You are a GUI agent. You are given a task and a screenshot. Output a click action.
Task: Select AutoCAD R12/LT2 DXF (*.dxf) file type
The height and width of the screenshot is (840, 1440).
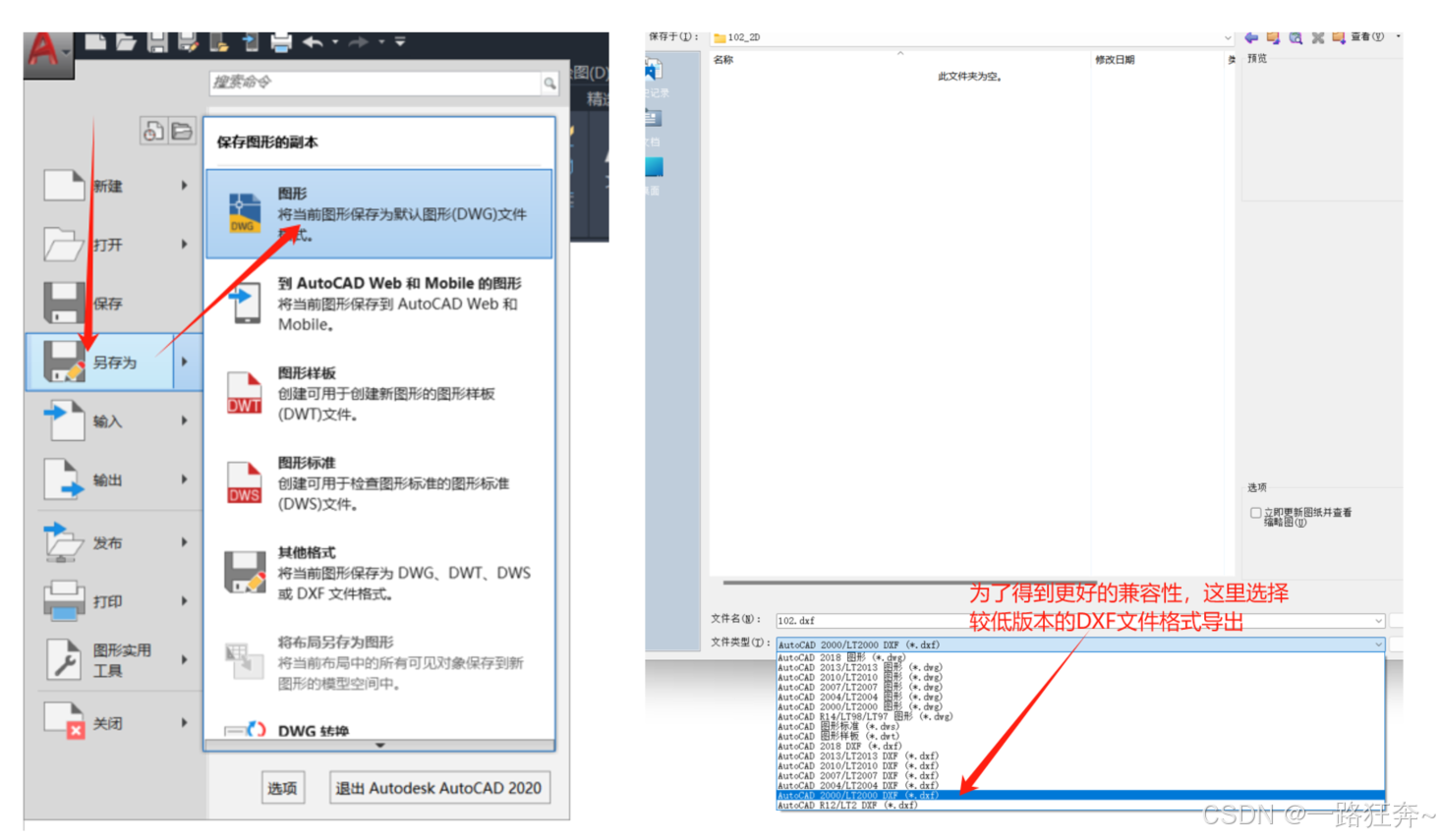[1080, 806]
